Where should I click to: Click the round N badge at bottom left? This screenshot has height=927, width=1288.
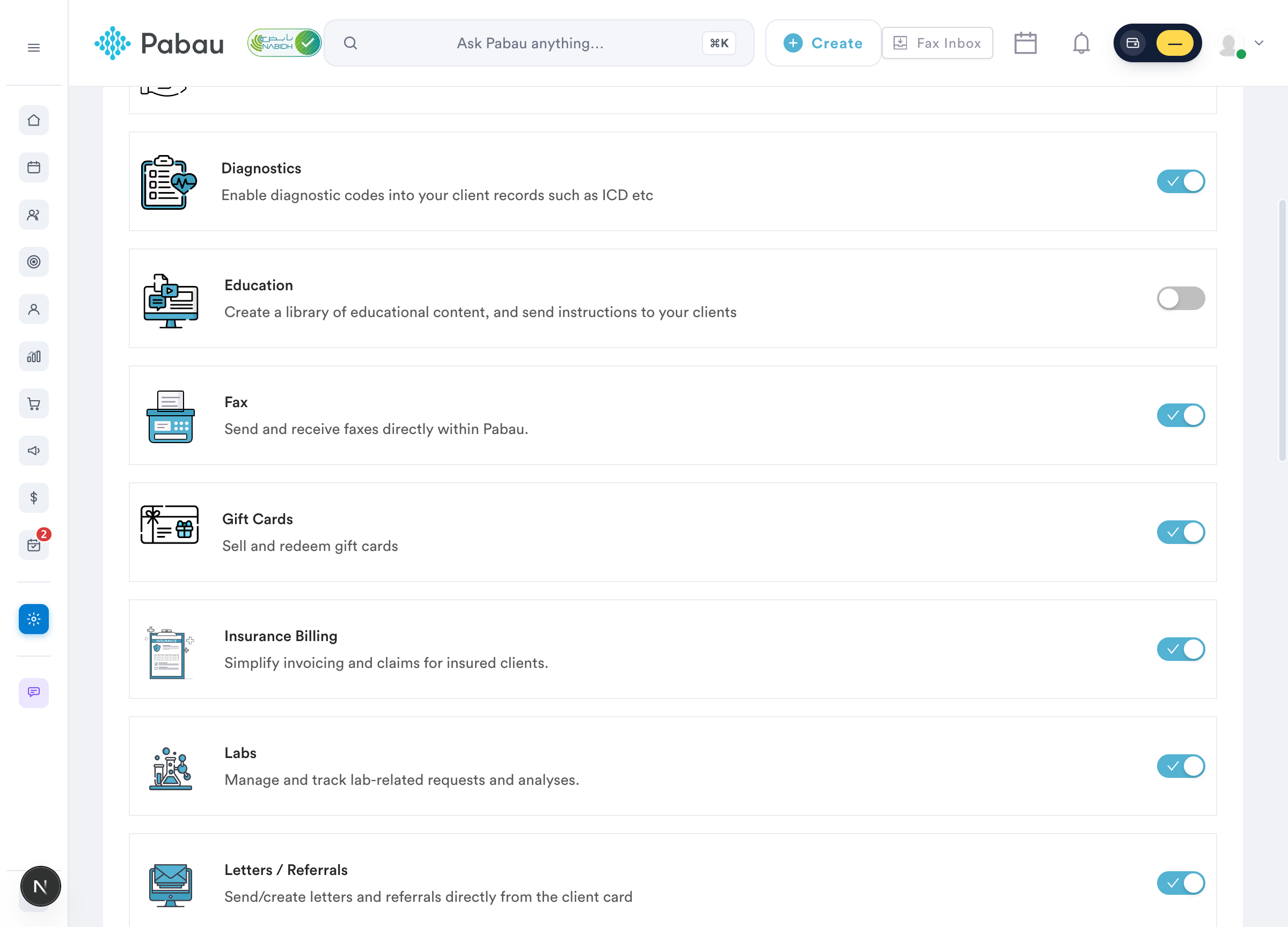click(x=40, y=886)
